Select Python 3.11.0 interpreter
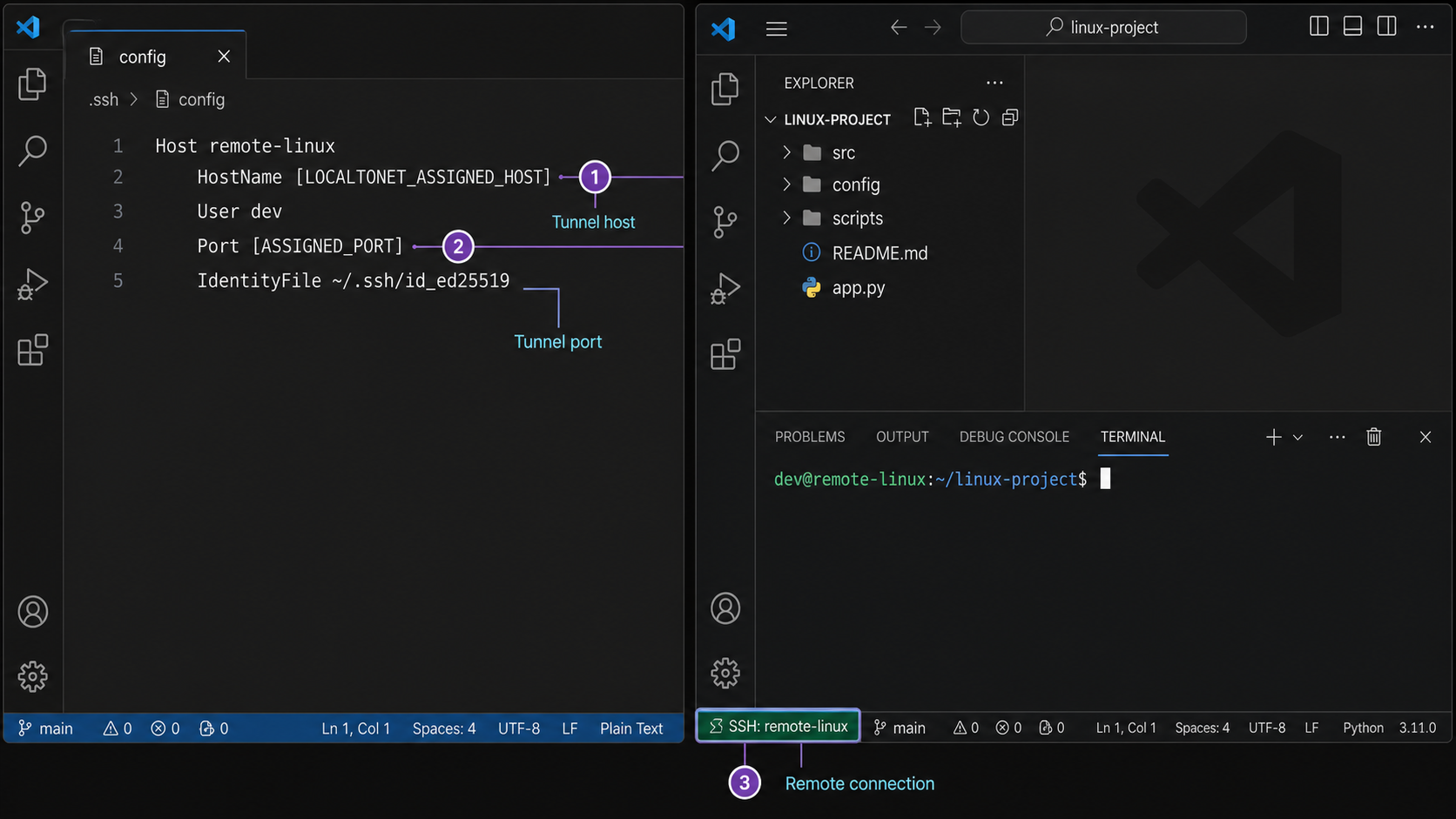This screenshot has height=819, width=1456. point(1418,728)
